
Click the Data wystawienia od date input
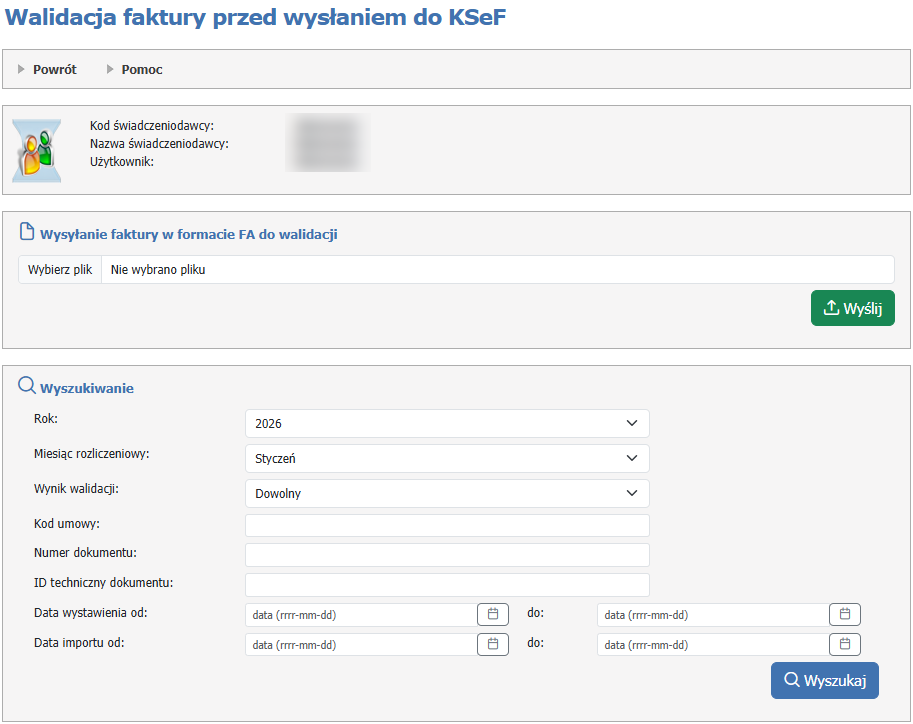360,615
